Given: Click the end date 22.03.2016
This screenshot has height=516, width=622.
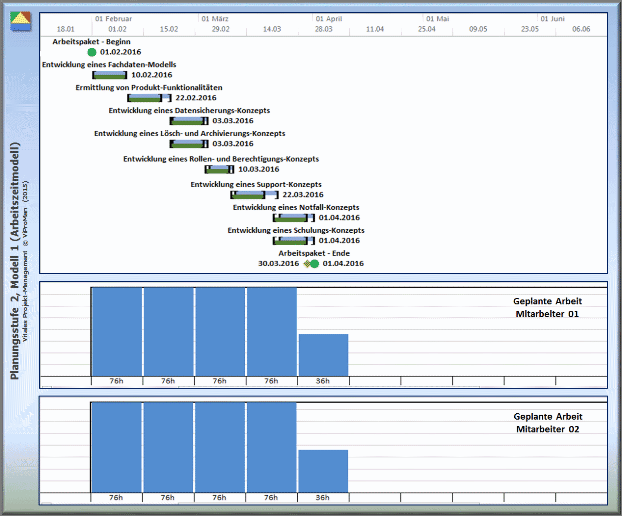Looking at the screenshot, I should point(303,195).
